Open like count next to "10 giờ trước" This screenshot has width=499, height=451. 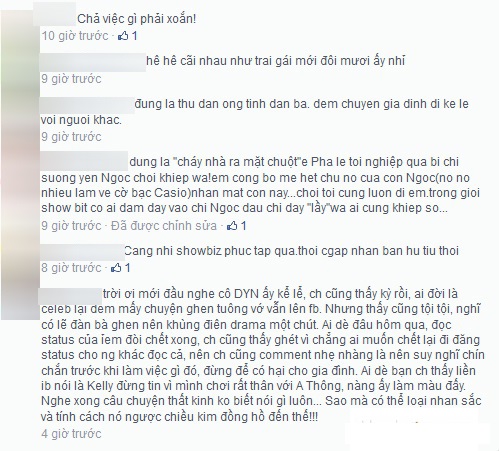134,36
